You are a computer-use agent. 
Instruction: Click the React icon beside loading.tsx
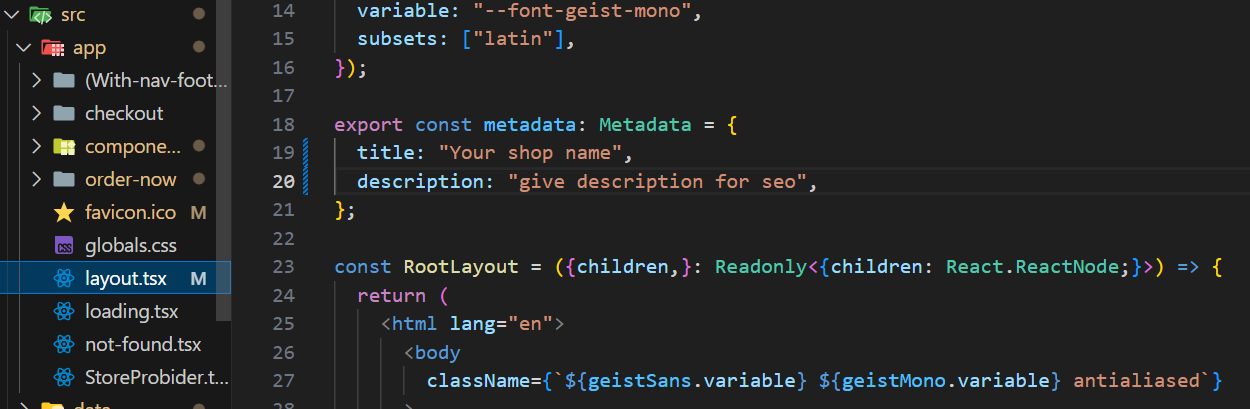[64, 312]
